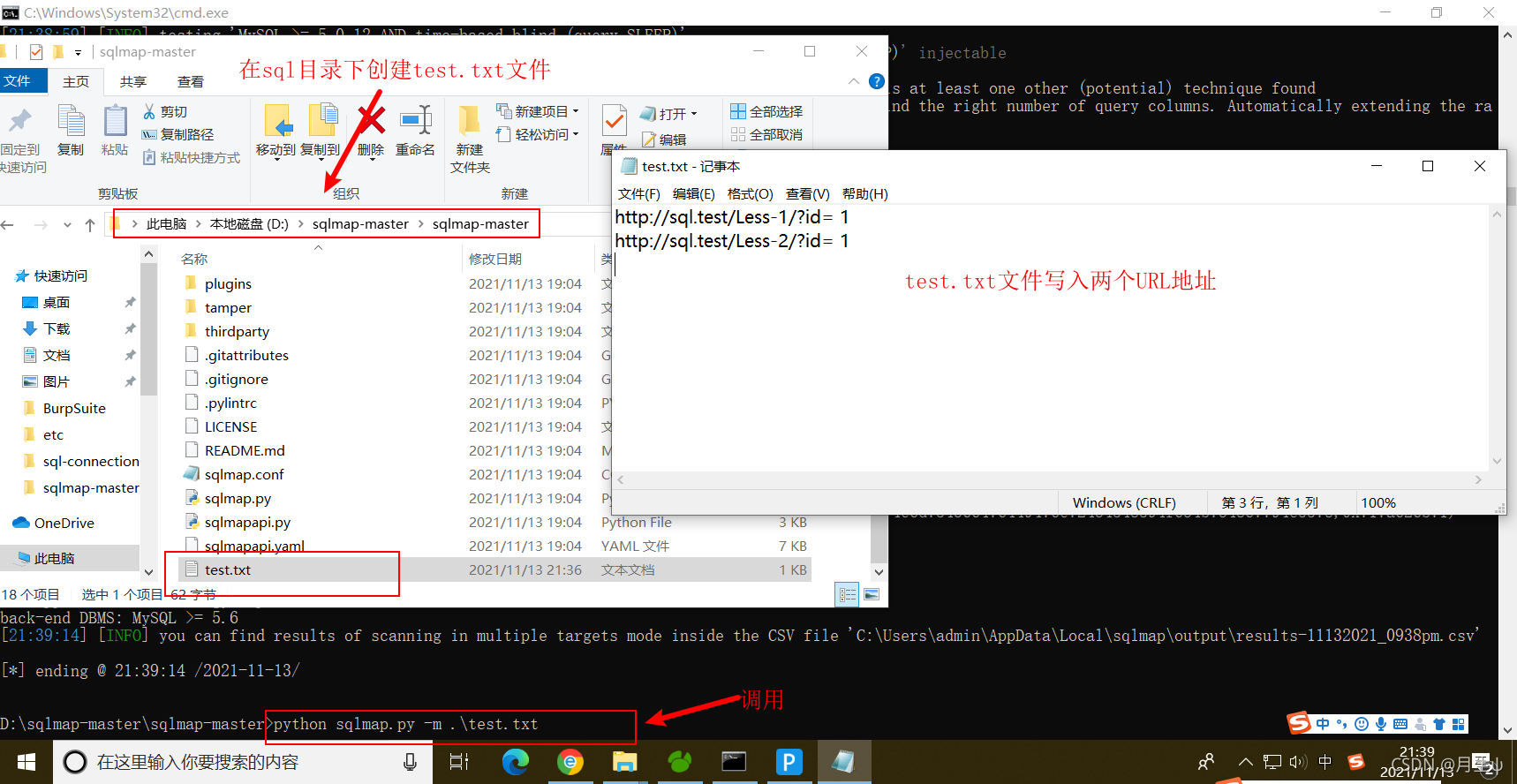Click the Task View taskbar icon
This screenshot has height=784, width=1517.
click(459, 761)
